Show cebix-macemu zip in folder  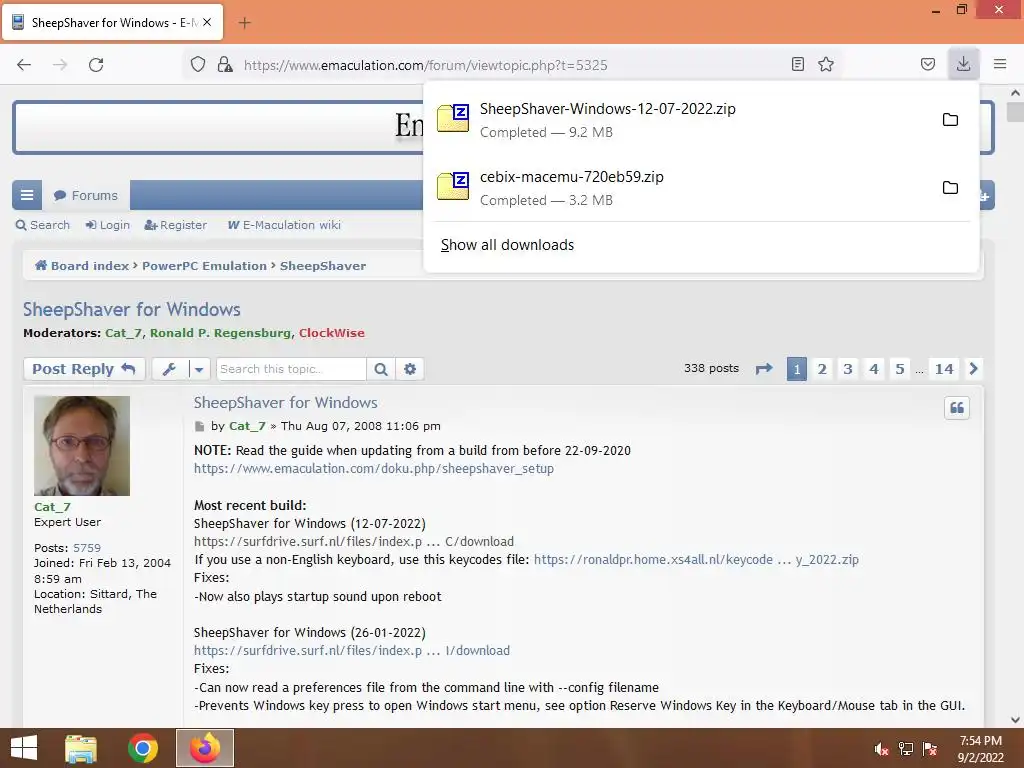point(950,187)
